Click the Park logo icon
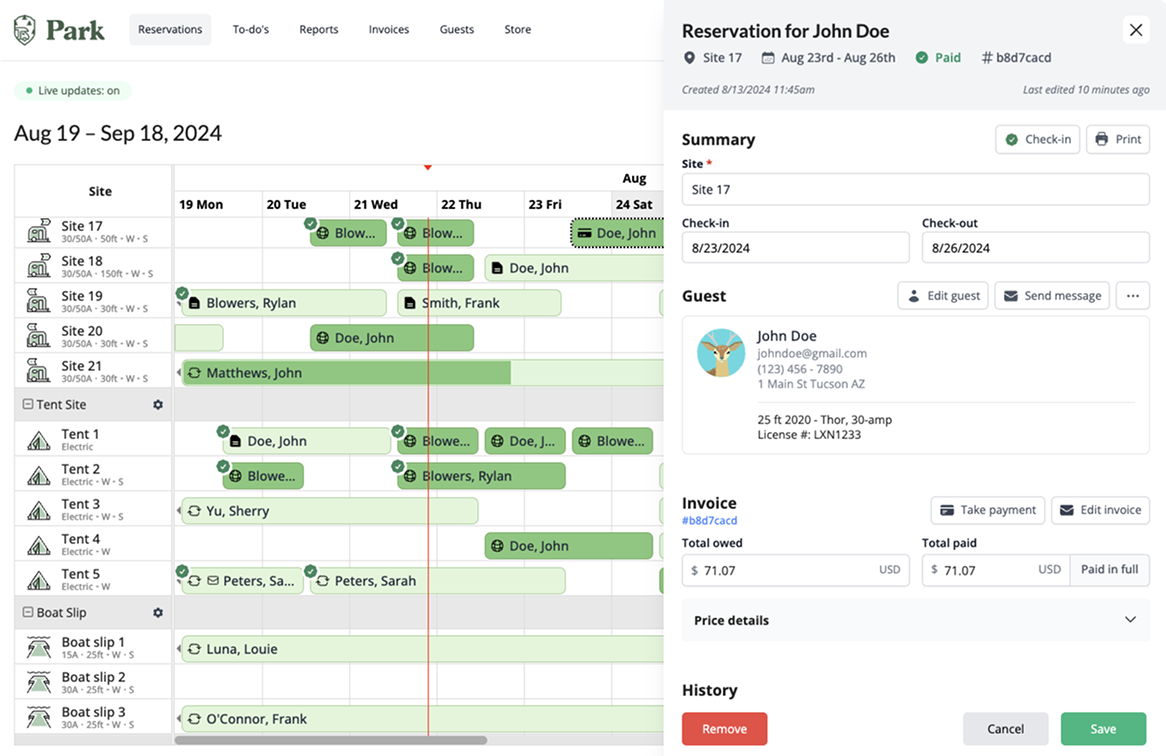1166x756 pixels. click(x=25, y=30)
